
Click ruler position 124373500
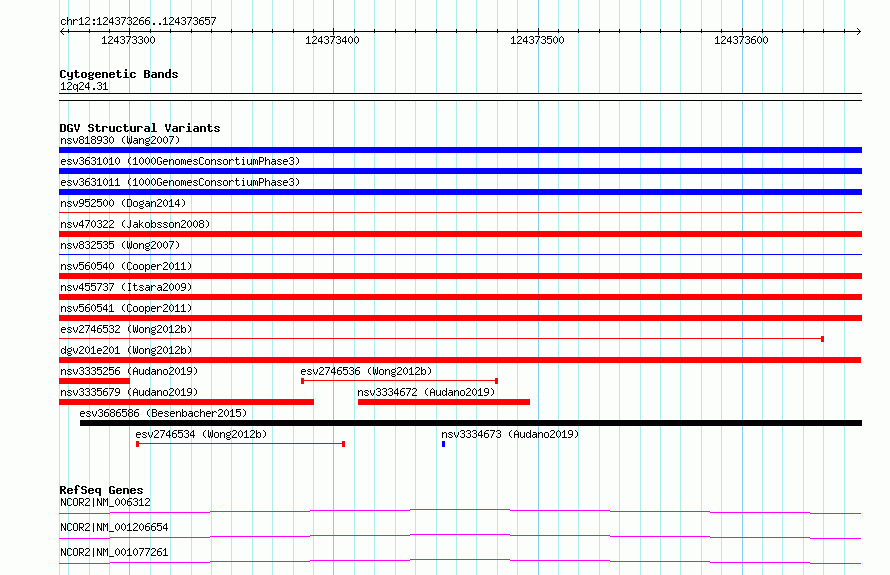(x=537, y=40)
